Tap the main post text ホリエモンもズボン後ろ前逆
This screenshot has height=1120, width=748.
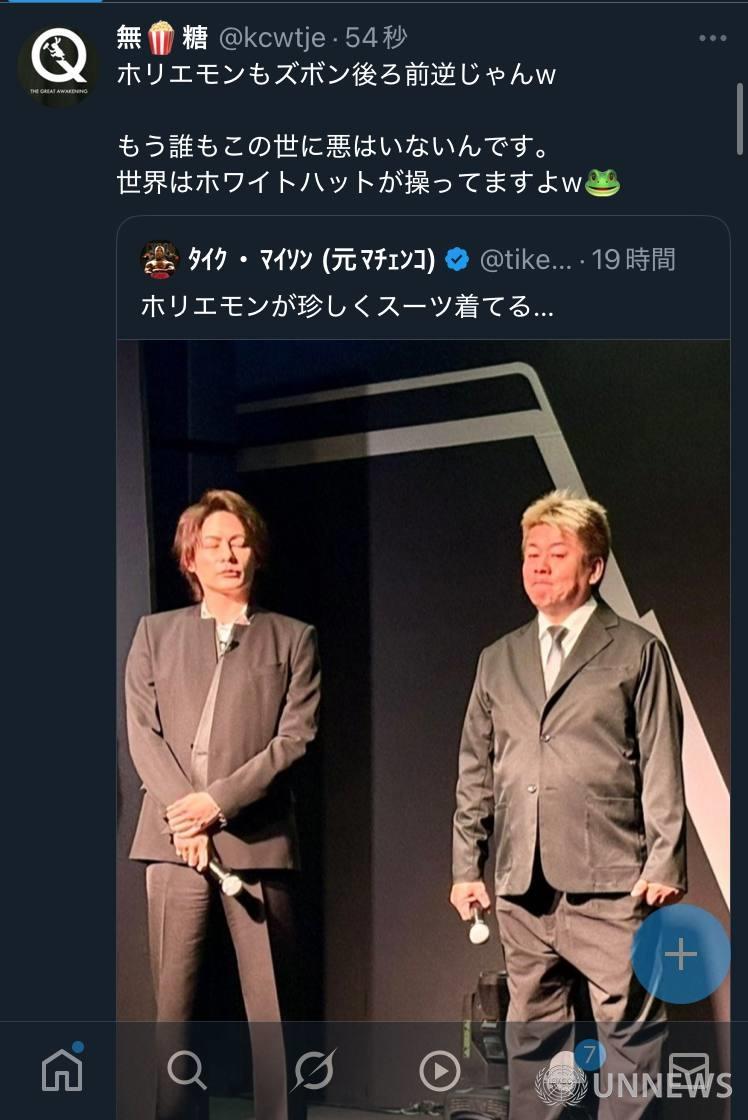(336, 74)
